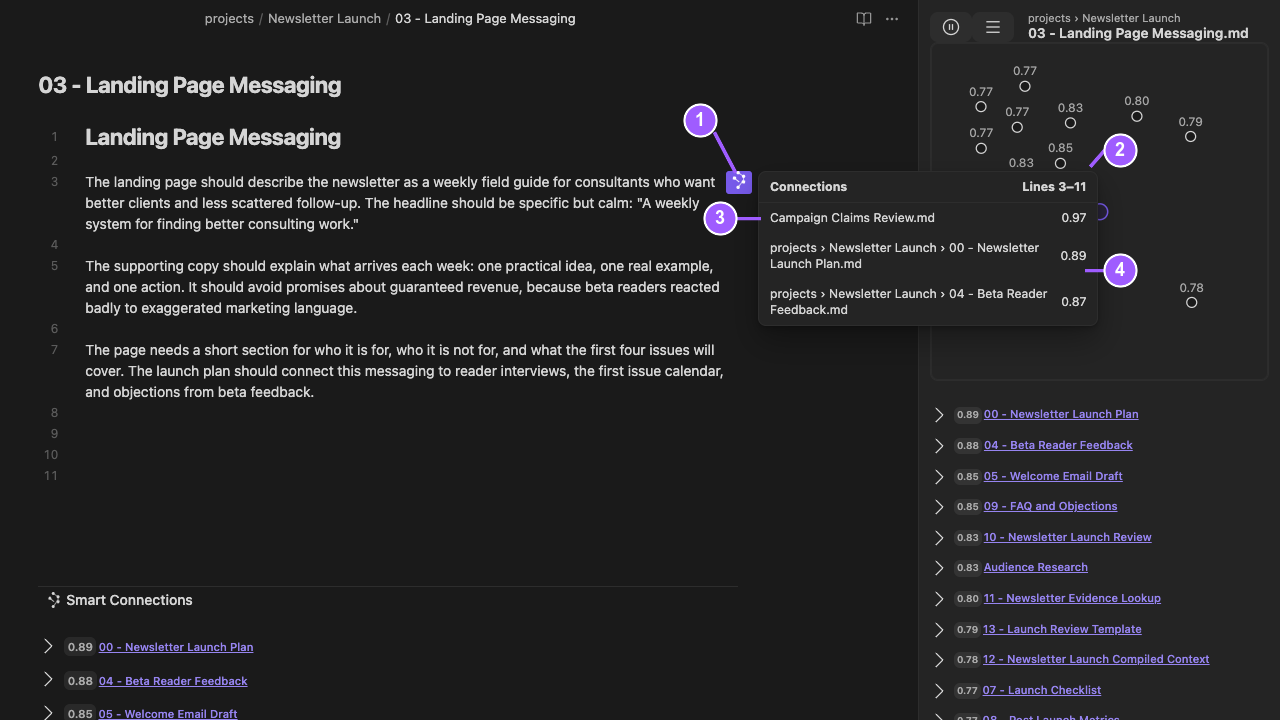Click the 03 - Landing Page Messaging breadcrumb title
The height and width of the screenshot is (720, 1280).
[485, 18]
